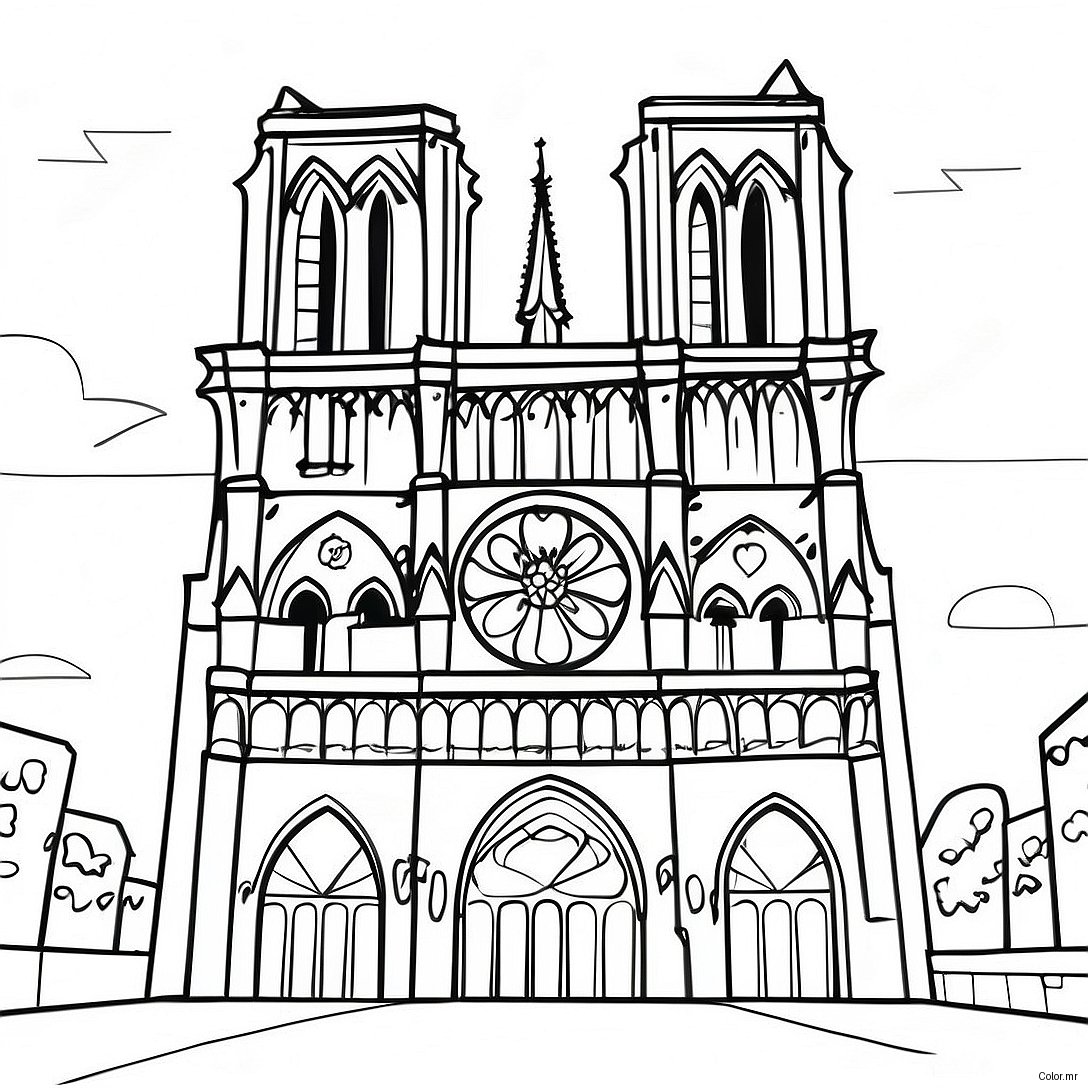Click the round rose window

(x=545, y=580)
